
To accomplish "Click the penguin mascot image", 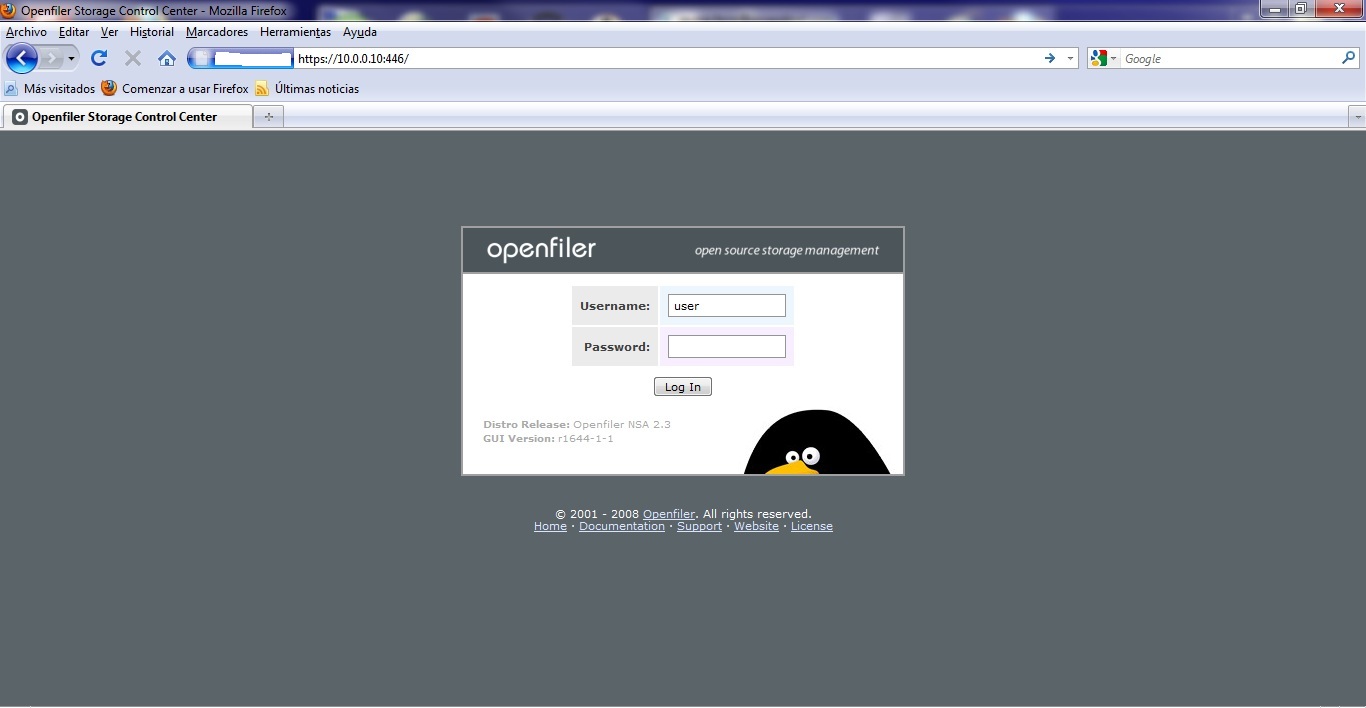I will pyautogui.click(x=816, y=442).
